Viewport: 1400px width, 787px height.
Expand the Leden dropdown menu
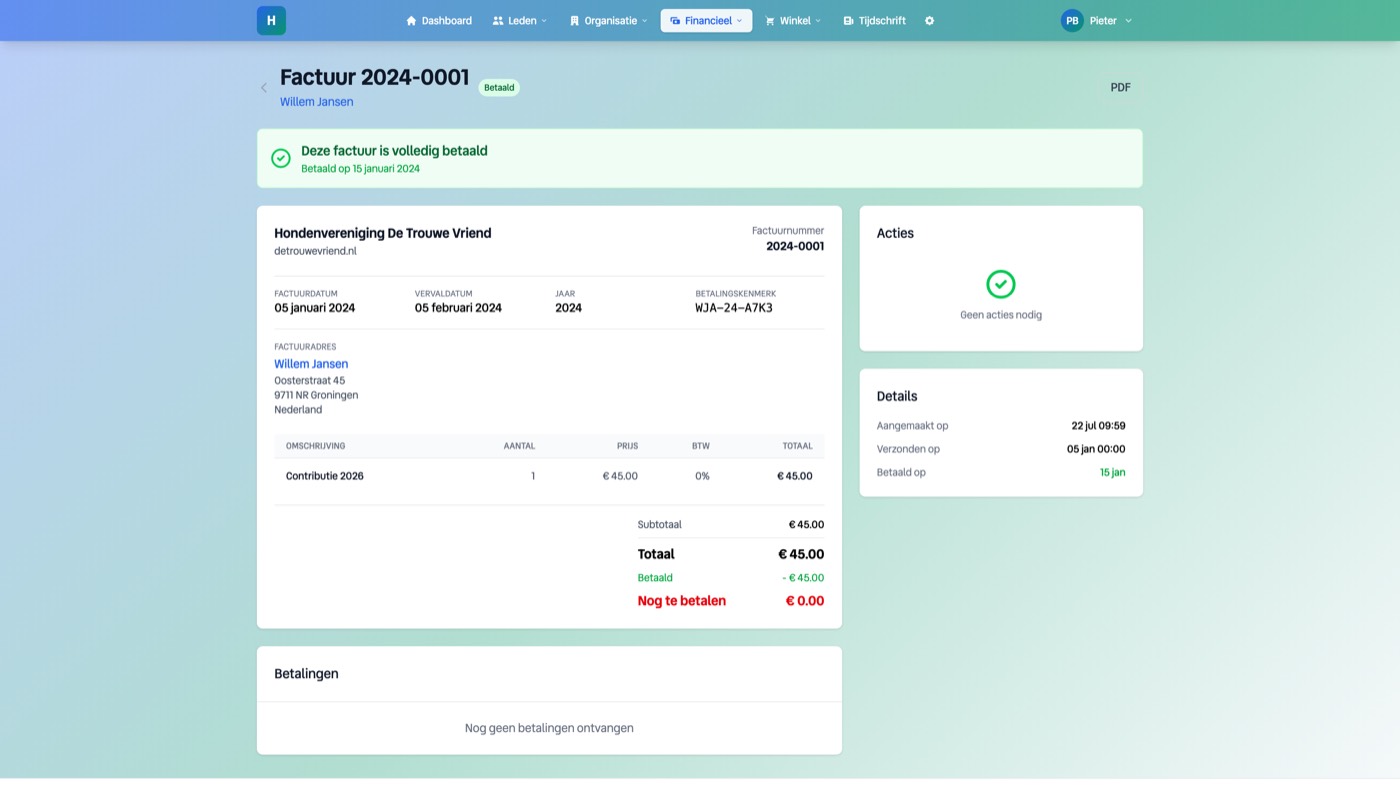(520, 20)
